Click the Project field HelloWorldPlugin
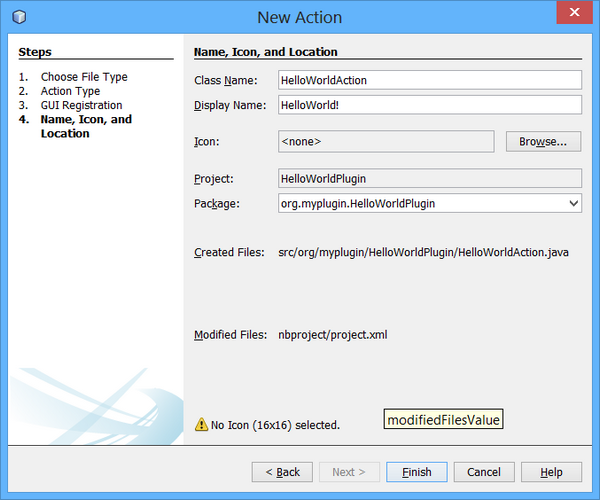The image size is (600, 500). coord(430,179)
